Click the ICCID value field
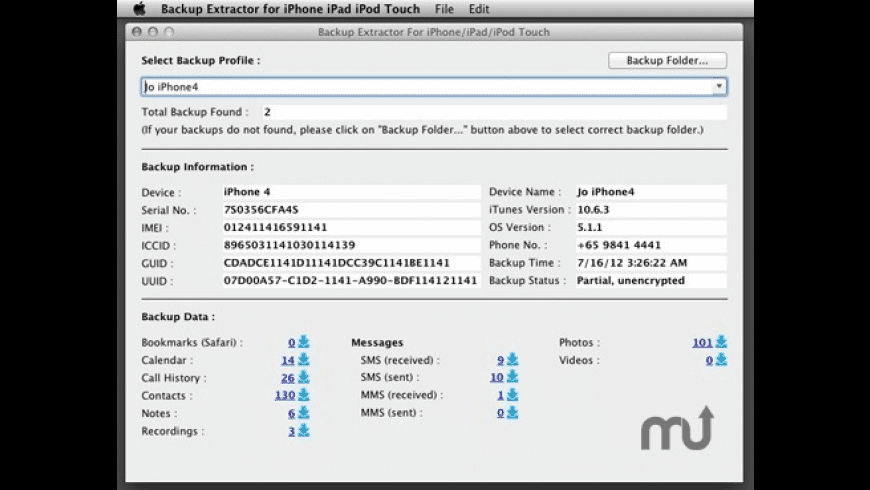870x490 pixels. click(351, 245)
